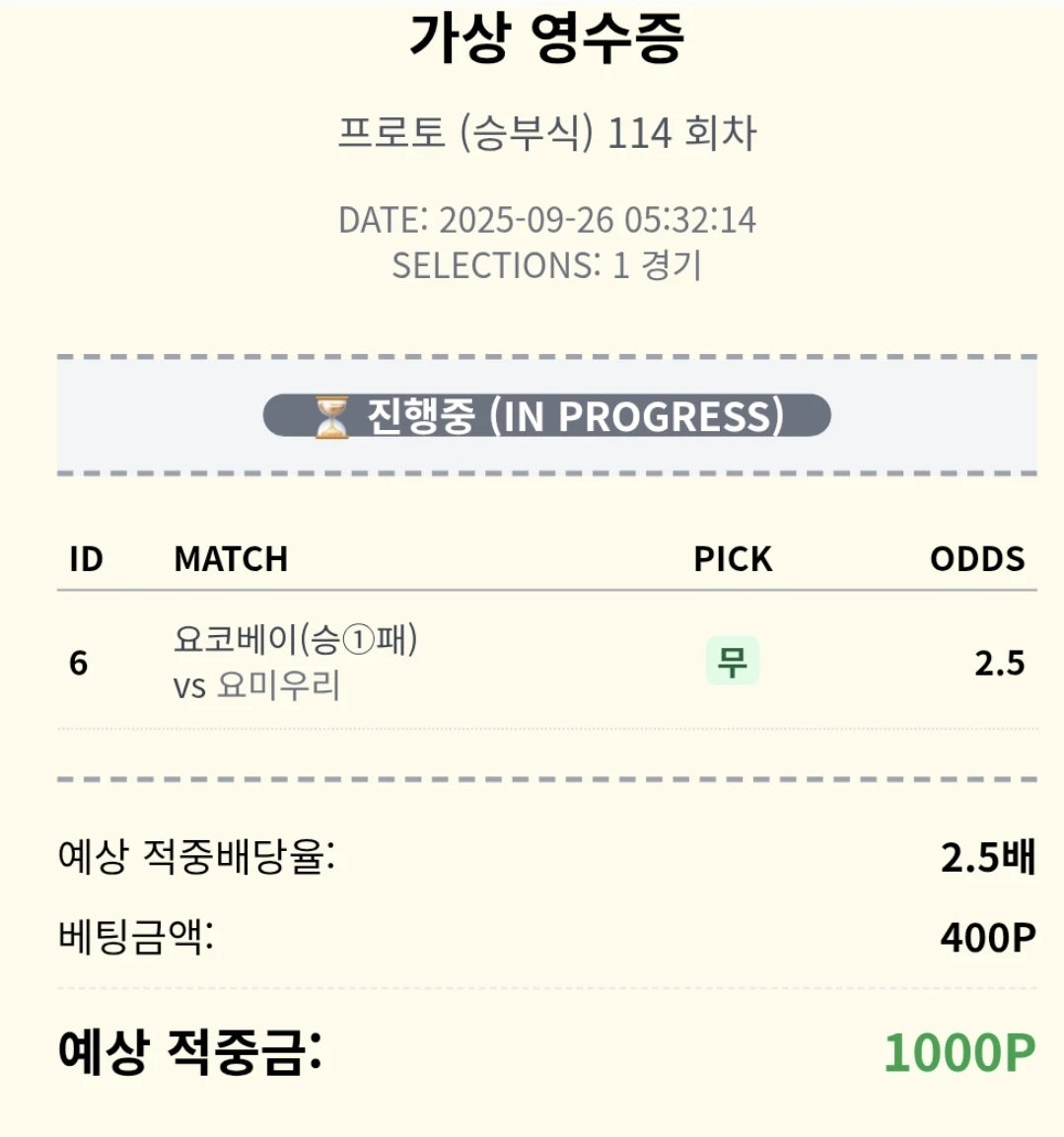
Task: Click the ODDS column header
Action: (976, 559)
